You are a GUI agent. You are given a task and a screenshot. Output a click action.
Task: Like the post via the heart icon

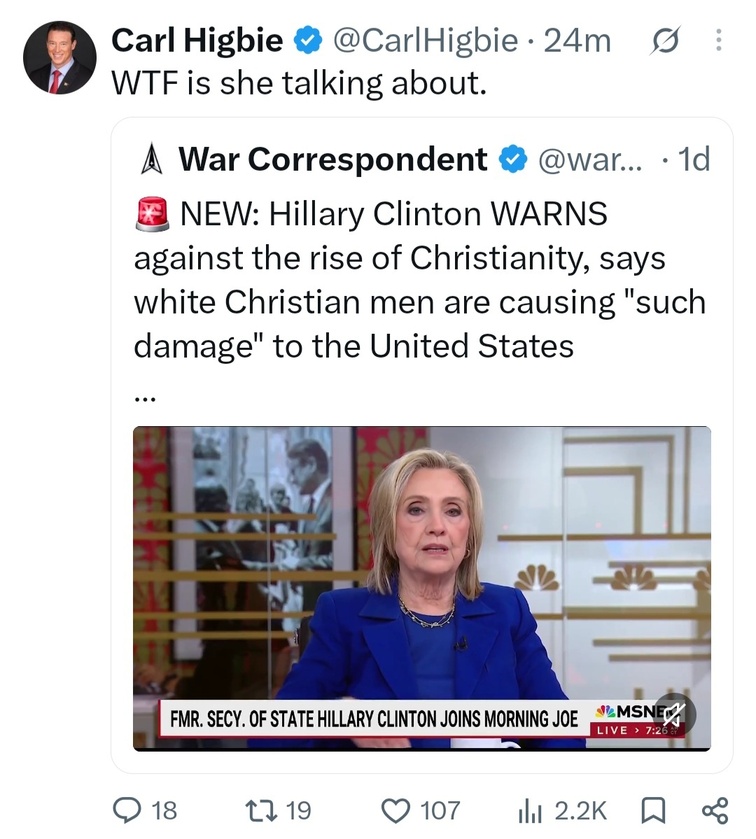(x=395, y=811)
